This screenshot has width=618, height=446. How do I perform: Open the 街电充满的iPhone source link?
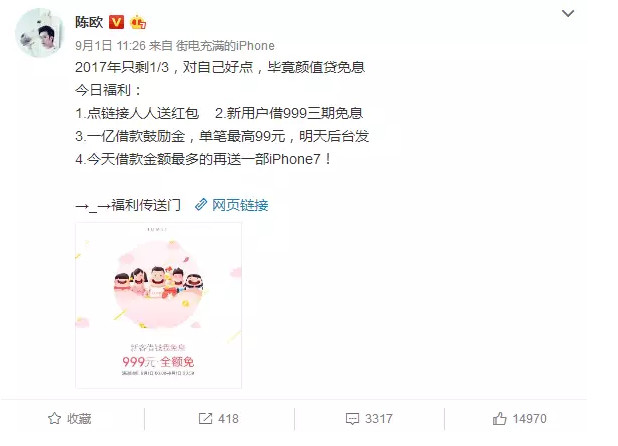(225, 46)
